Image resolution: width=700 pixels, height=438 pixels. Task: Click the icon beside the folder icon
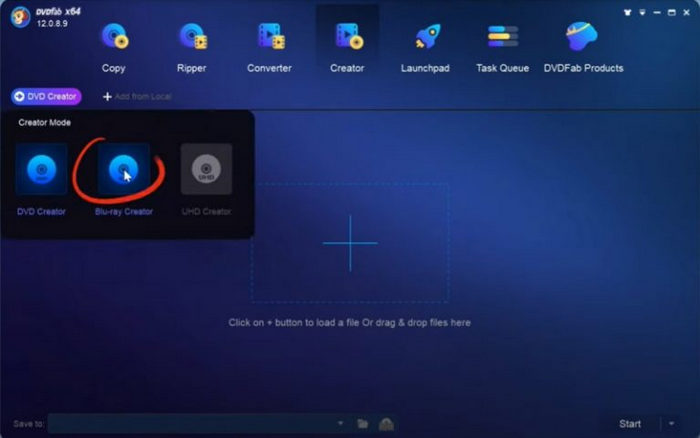(386, 424)
